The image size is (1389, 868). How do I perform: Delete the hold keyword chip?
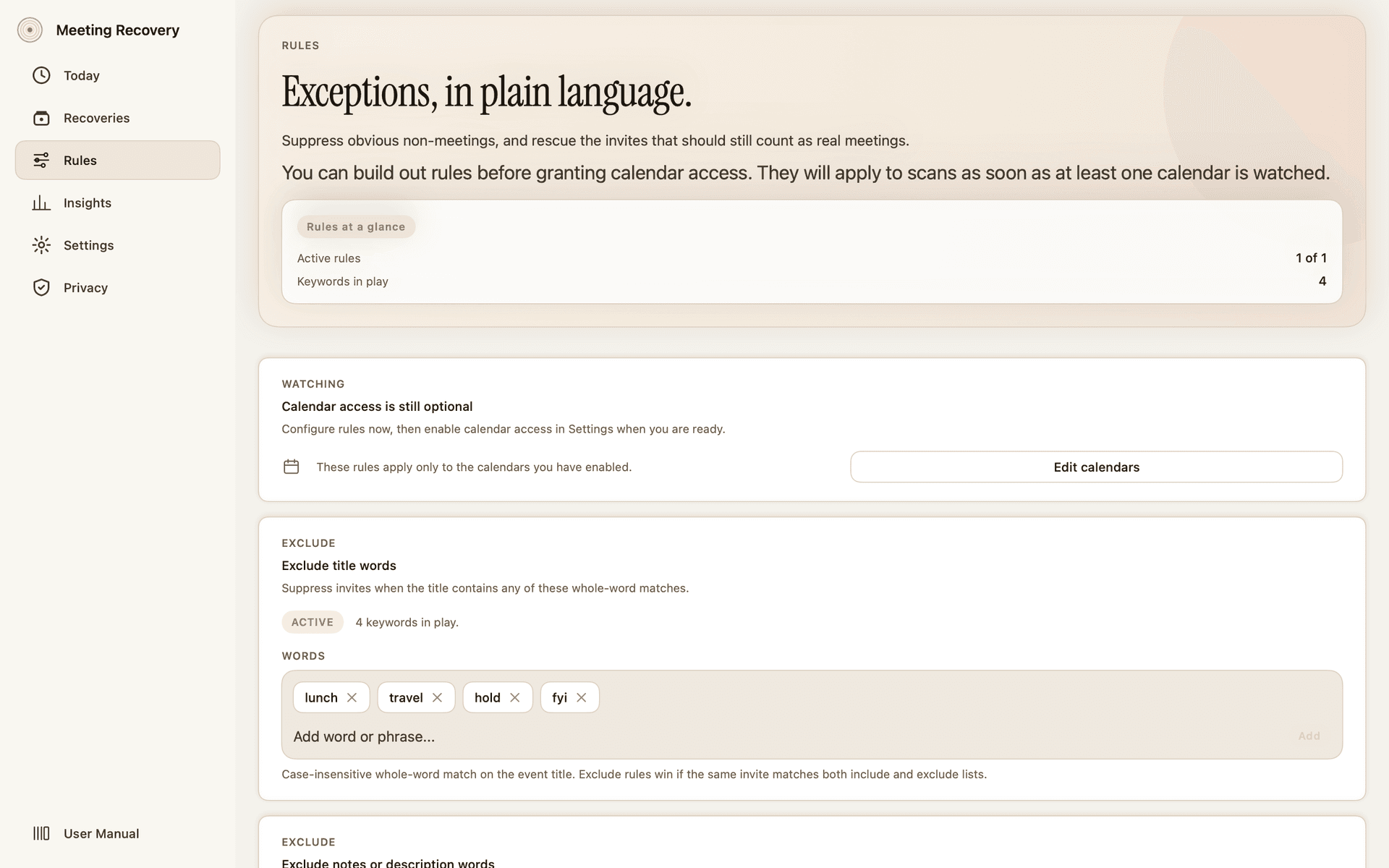pos(515,697)
